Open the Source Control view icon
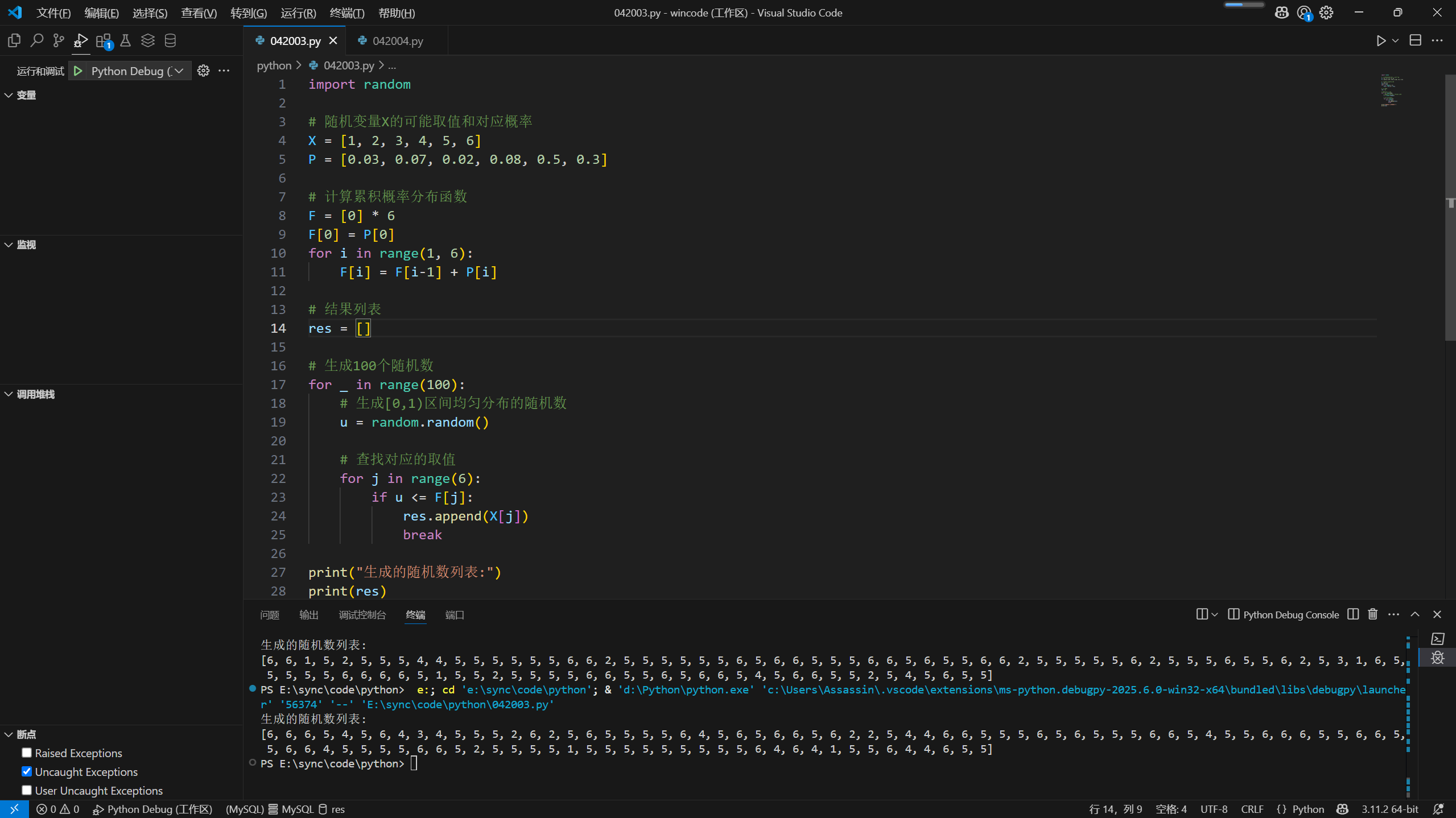Screen dimensions: 1456x818 [59, 40]
